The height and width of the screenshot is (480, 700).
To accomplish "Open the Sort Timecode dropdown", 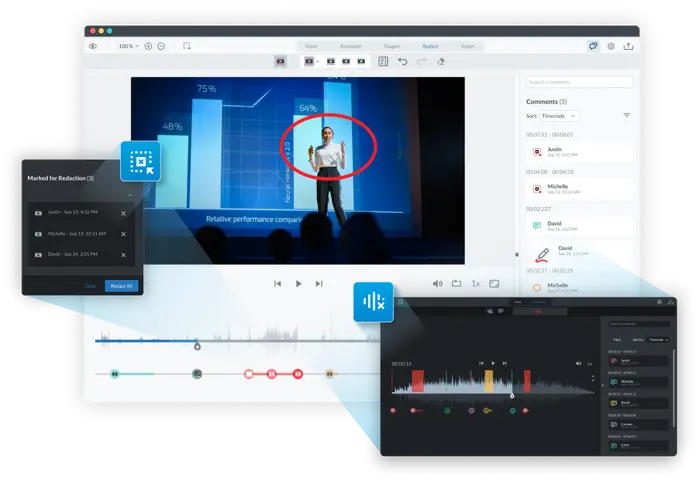I will pos(558,116).
